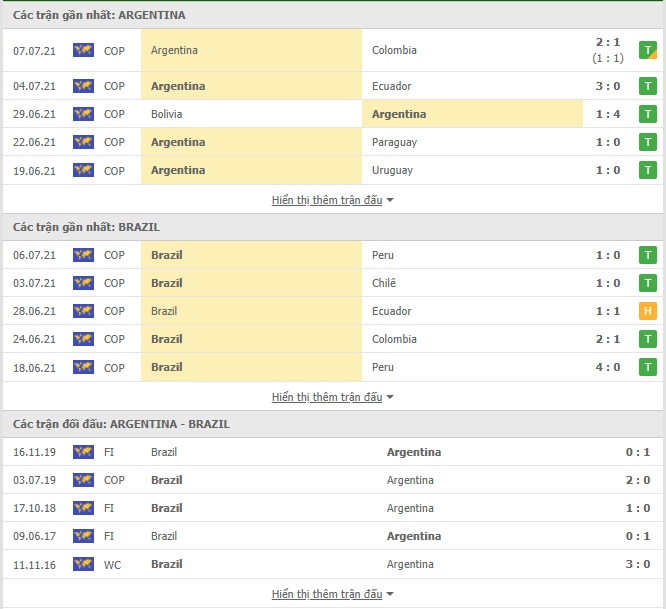The image size is (666, 609).
Task: Click the half-orange T badge for Argentina-Colombia
Action: 648,50
